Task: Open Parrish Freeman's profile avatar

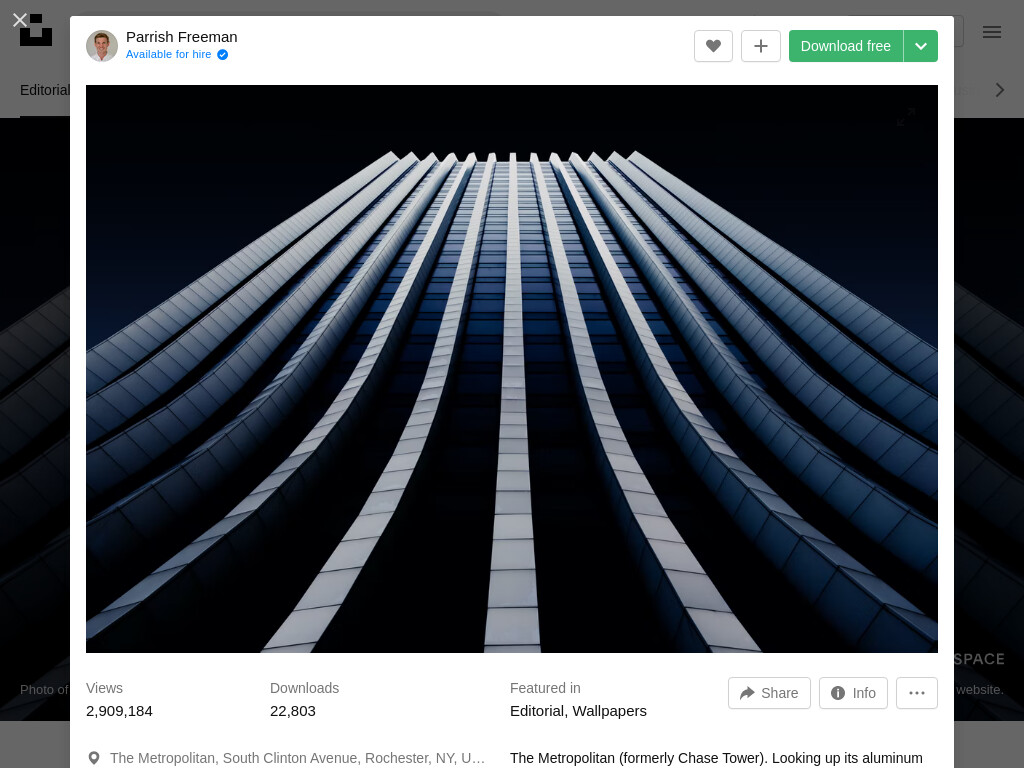Action: (102, 46)
